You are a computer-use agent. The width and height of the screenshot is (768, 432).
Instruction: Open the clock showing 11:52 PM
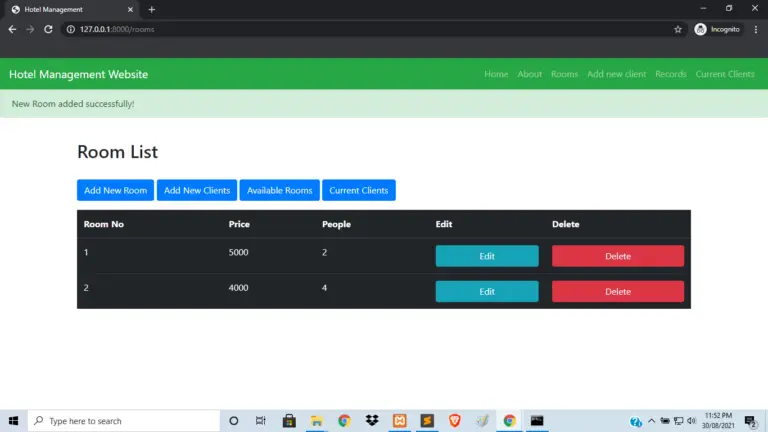pos(718,421)
